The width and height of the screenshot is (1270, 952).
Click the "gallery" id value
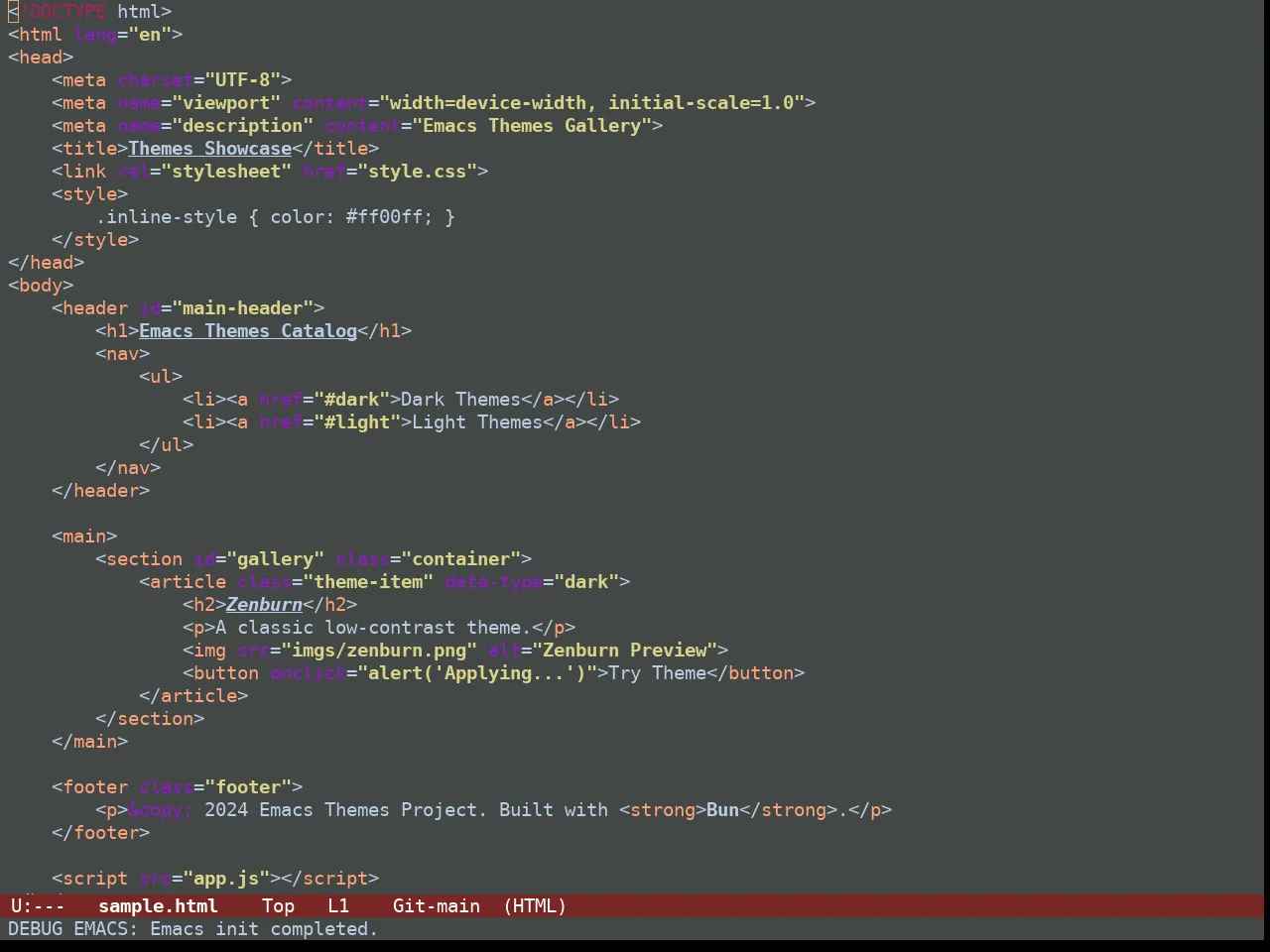tap(275, 559)
